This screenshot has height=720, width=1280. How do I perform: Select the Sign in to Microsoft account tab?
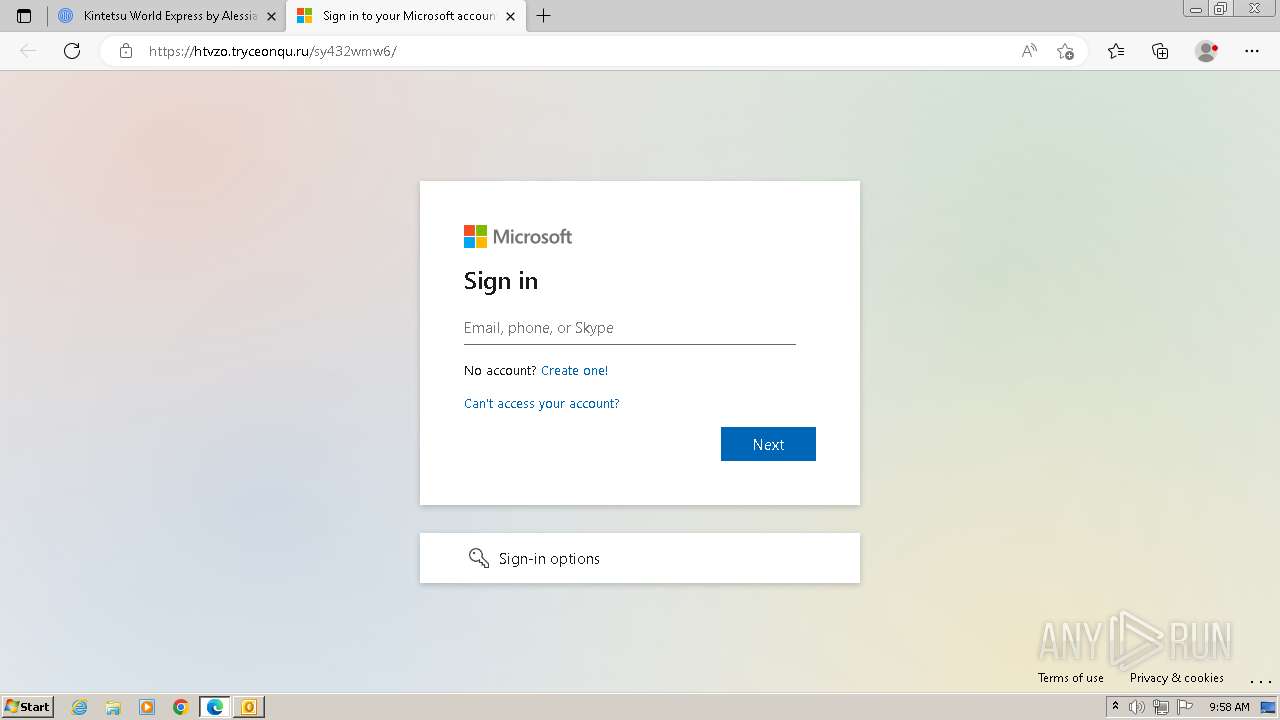tap(407, 16)
